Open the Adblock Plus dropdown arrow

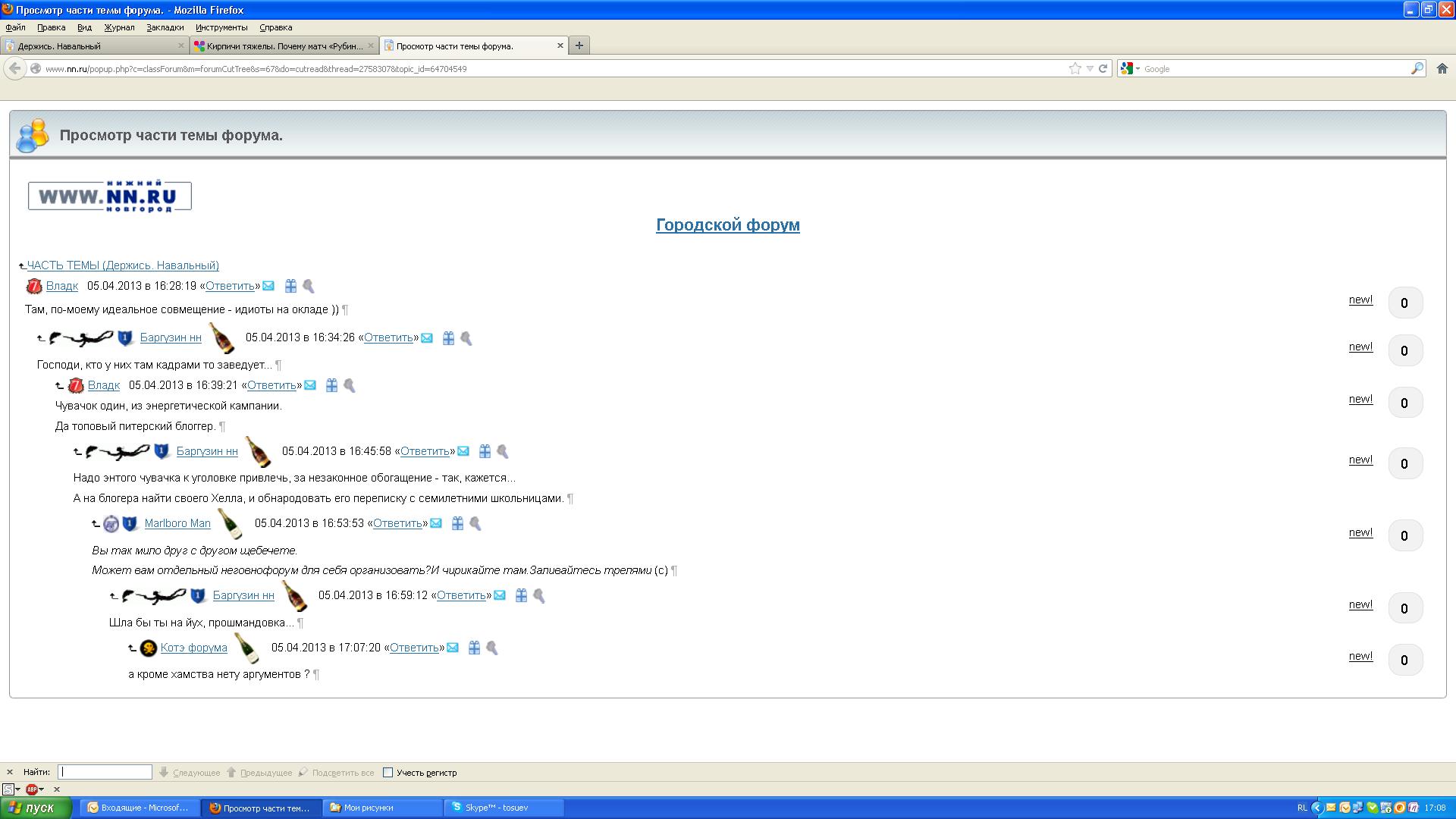pyautogui.click(x=41, y=789)
